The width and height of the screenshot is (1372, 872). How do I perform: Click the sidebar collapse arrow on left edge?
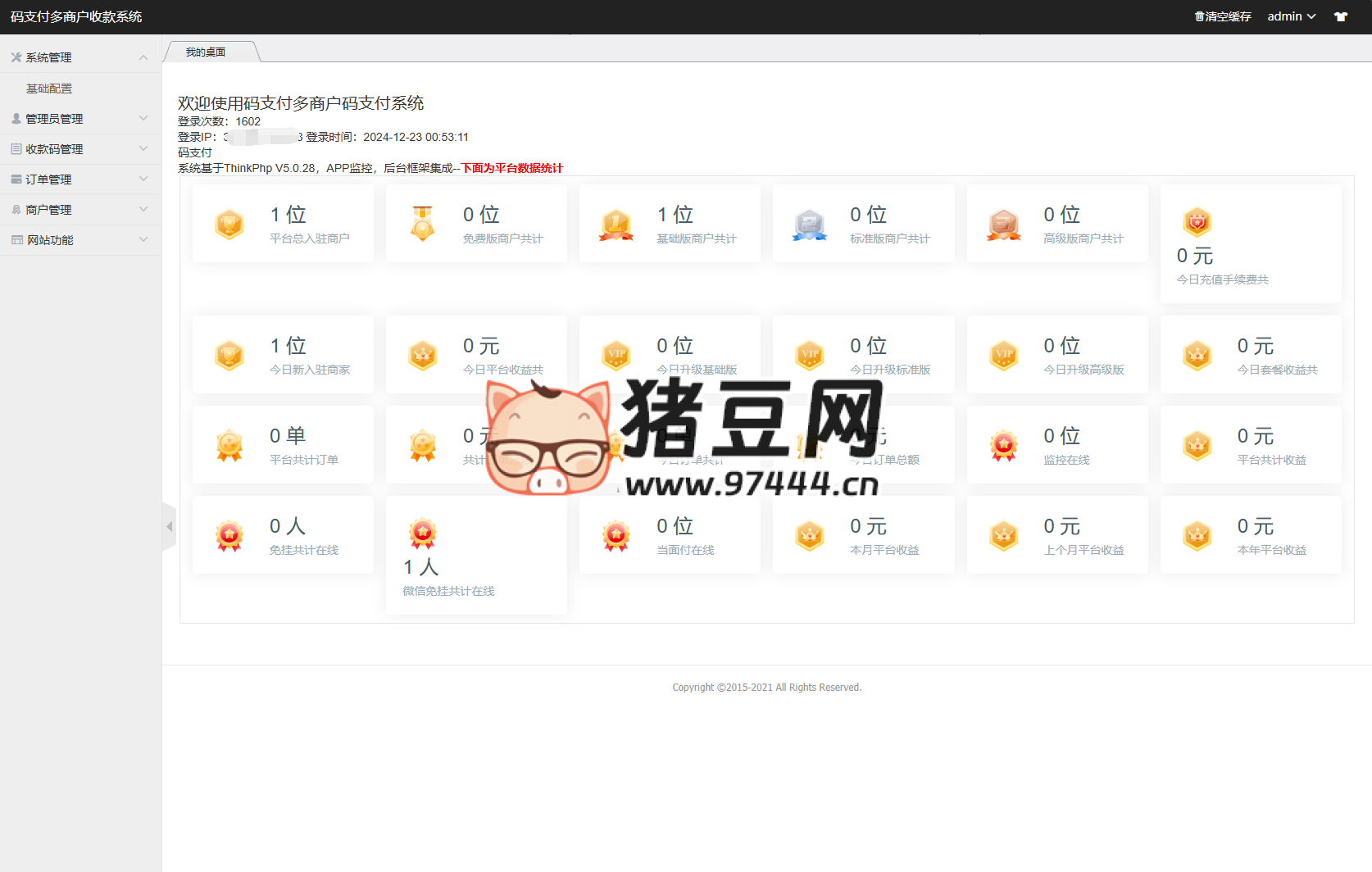point(170,526)
